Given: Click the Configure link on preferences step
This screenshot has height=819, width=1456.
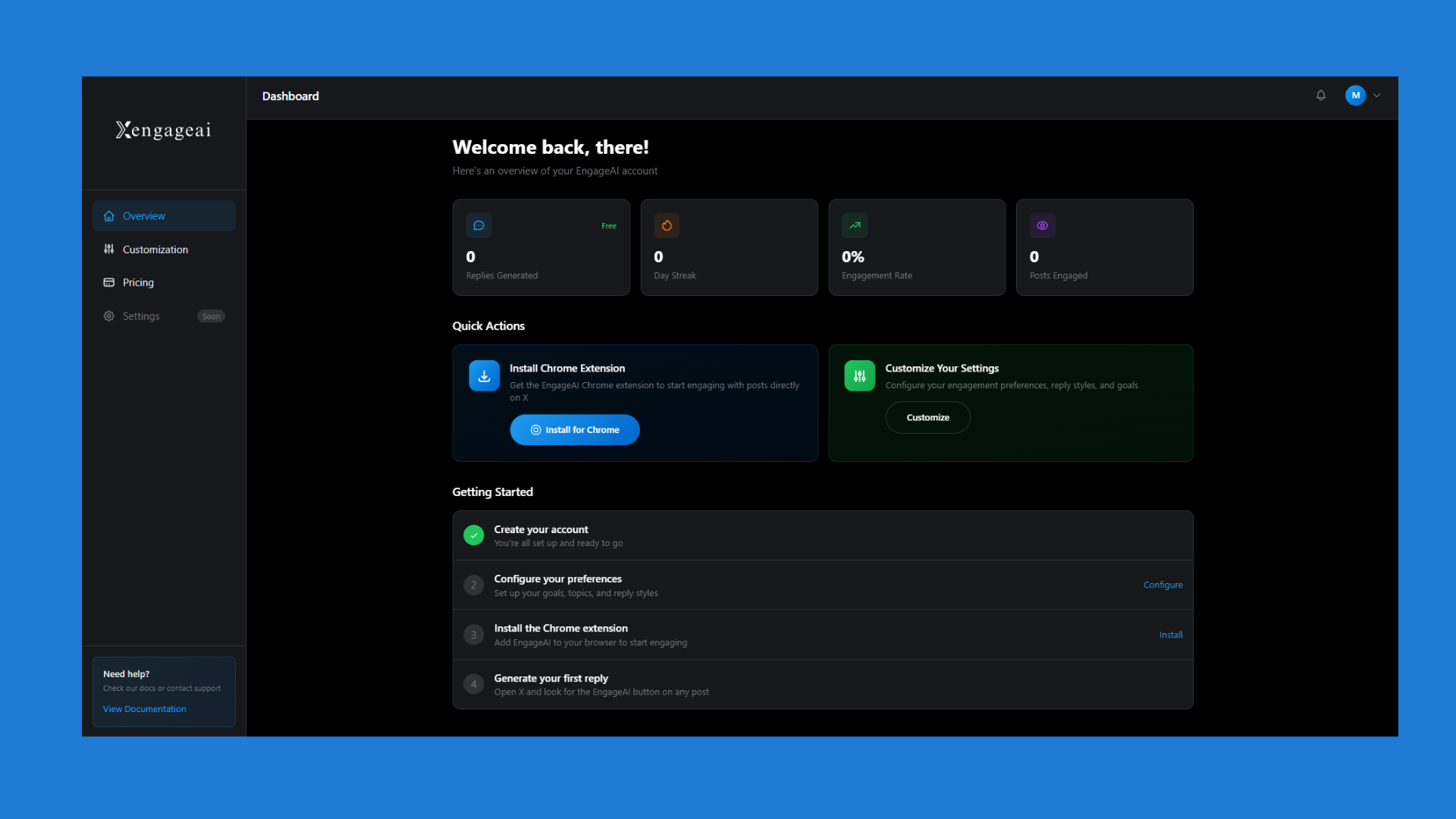Looking at the screenshot, I should click(1163, 585).
